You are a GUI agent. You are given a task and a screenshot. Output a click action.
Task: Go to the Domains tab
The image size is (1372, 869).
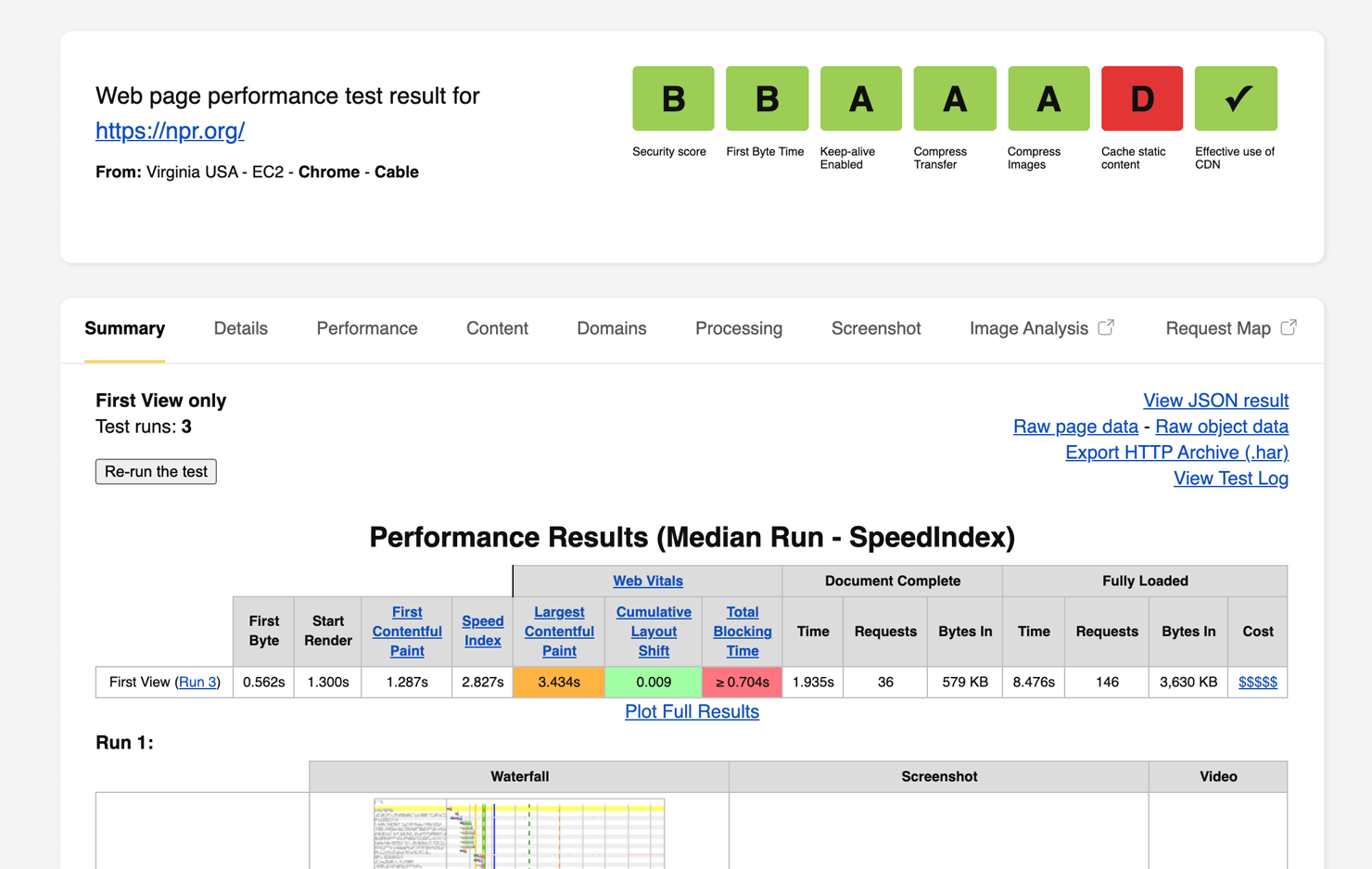(612, 328)
